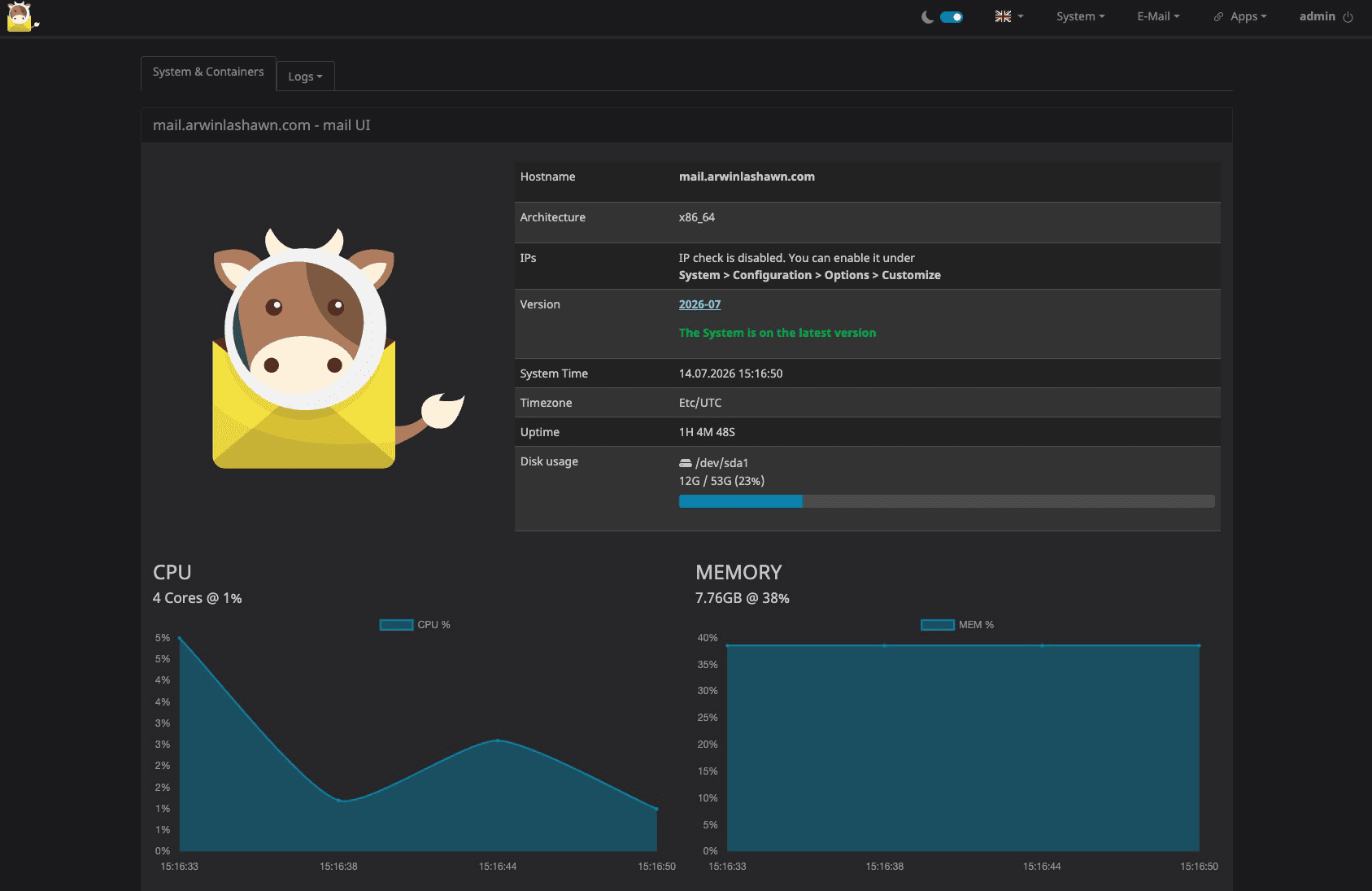Toggle the MEM % legend swatch
Viewport: 1372px width, 891px height.
tap(938, 625)
